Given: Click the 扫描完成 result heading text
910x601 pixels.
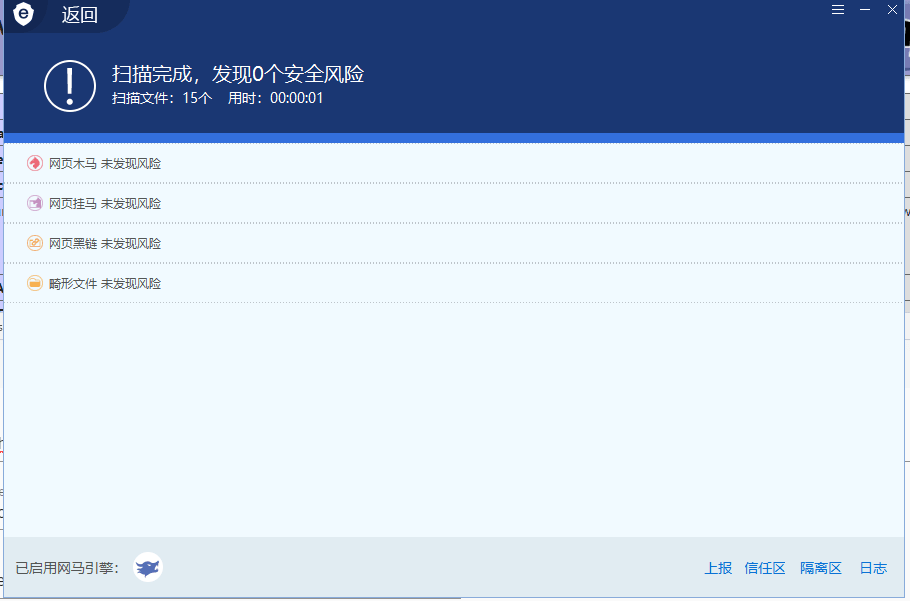Looking at the screenshot, I should click(238, 74).
